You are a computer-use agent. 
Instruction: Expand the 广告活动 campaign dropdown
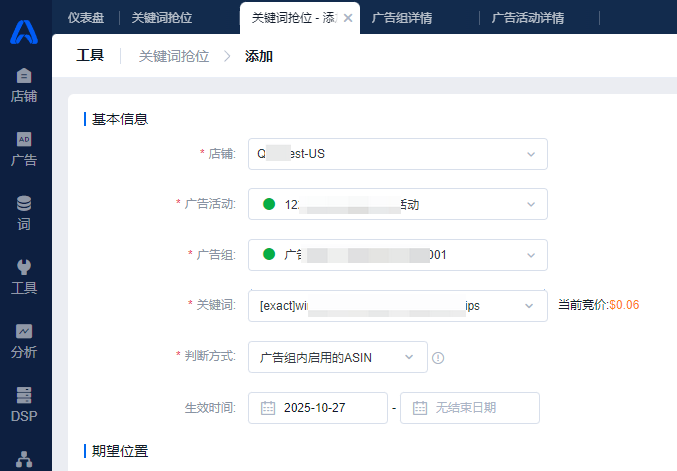[x=530, y=204]
